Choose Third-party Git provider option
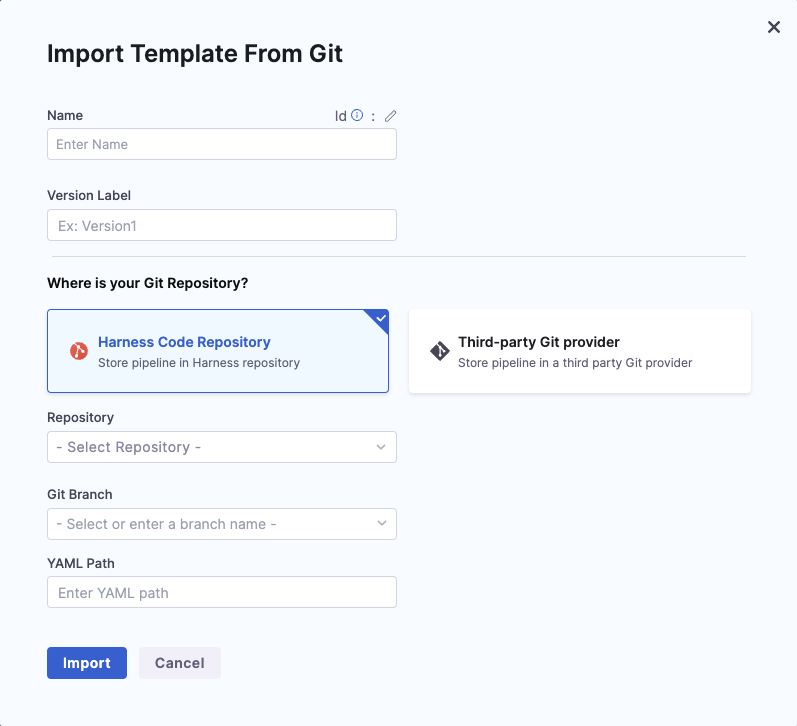 580,351
